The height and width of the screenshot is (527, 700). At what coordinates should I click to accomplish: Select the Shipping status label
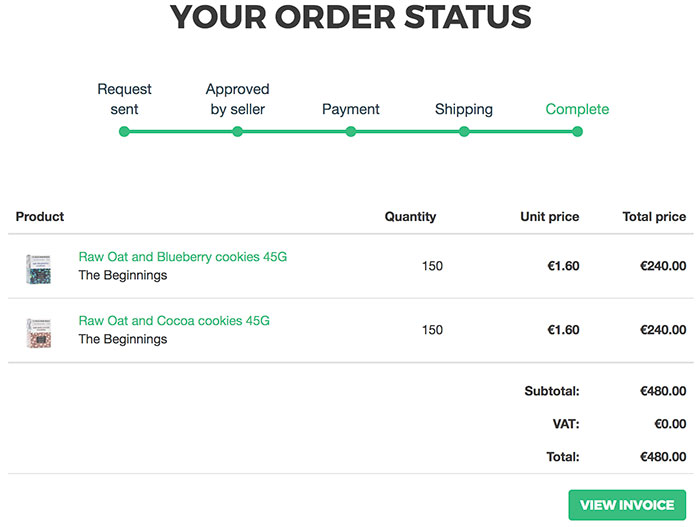click(x=464, y=109)
